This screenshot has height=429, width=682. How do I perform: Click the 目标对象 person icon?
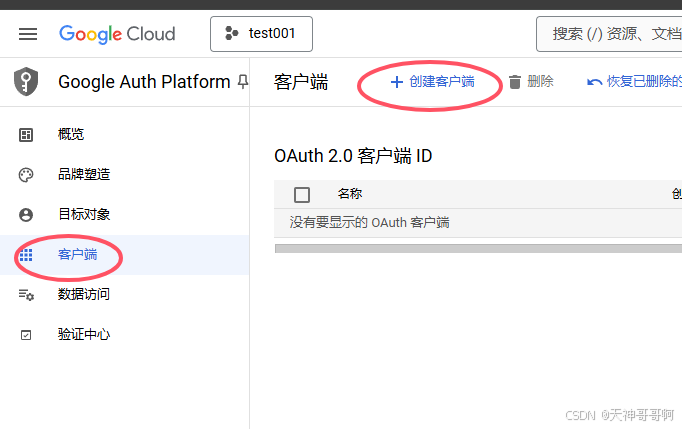pyautogui.click(x=26, y=215)
